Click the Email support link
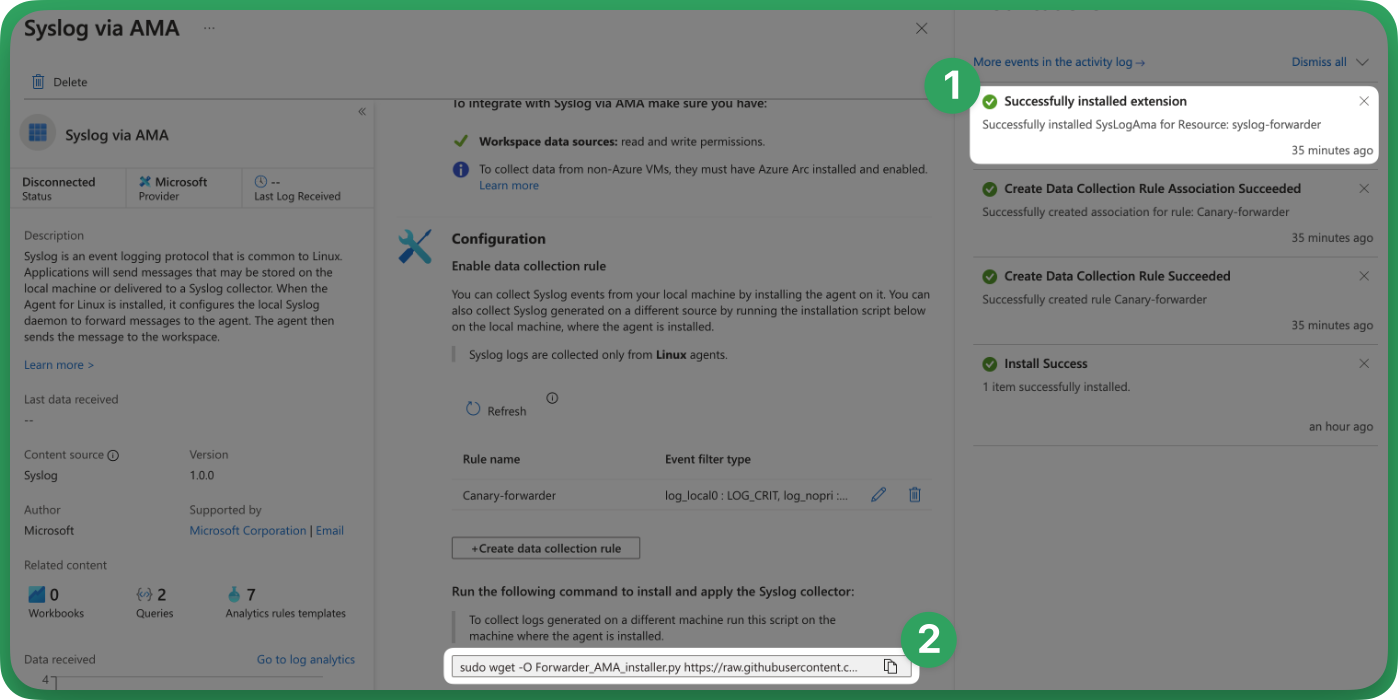1398x700 pixels. (x=330, y=531)
